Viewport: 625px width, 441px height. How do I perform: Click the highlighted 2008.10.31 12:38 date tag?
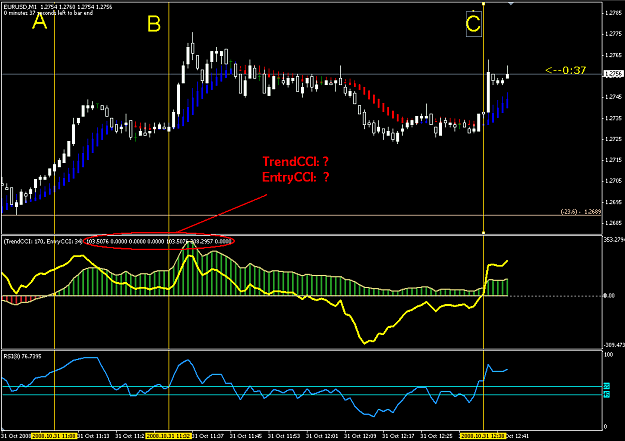click(x=483, y=436)
